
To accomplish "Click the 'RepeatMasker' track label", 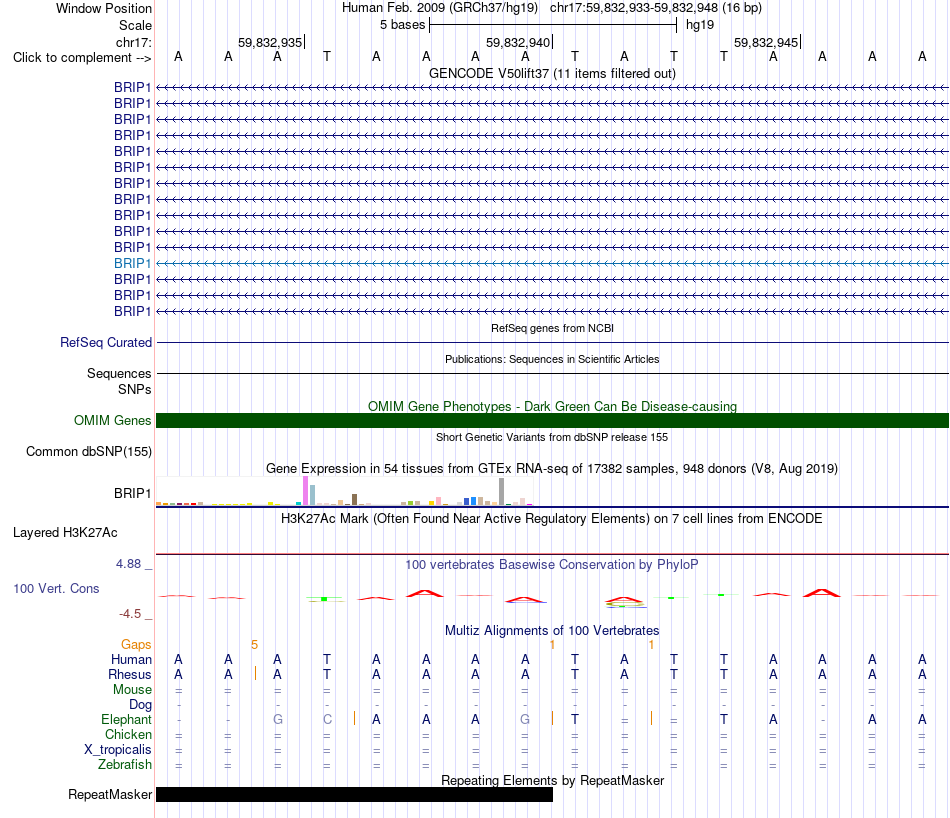I will coord(110,794).
